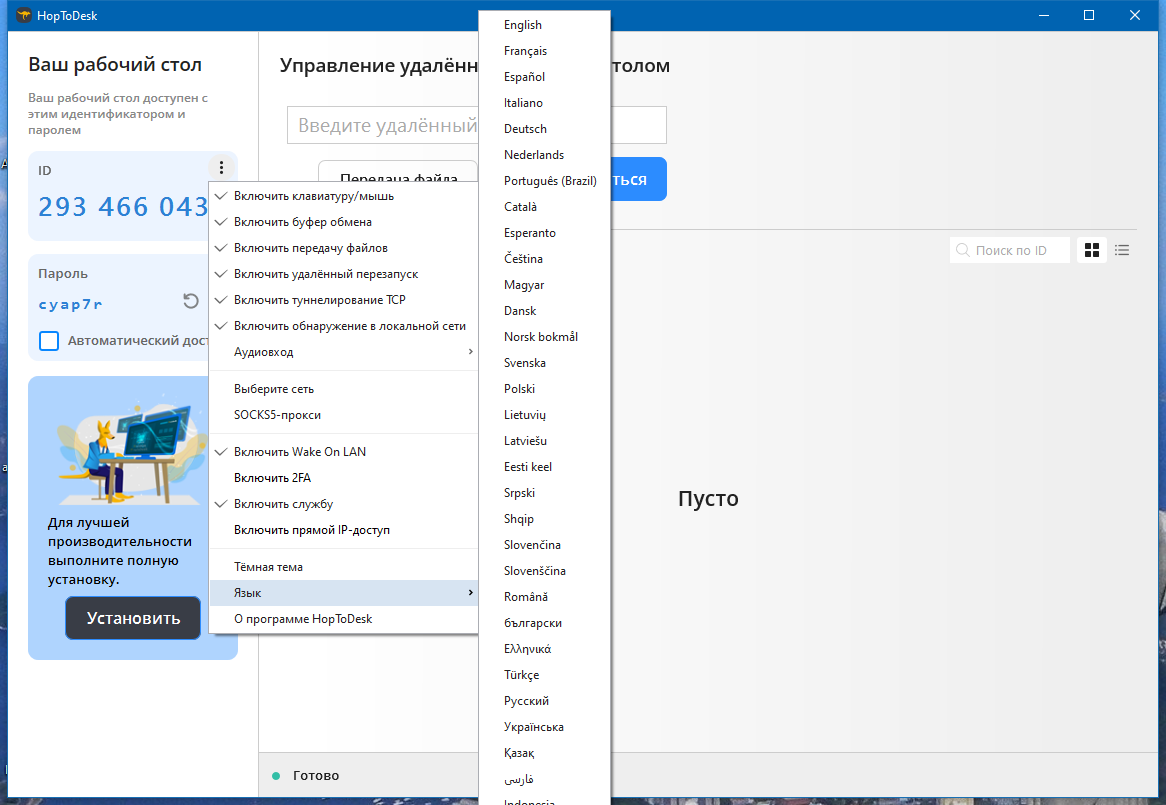
Task: Click the Передача файла button
Action: tap(399, 172)
